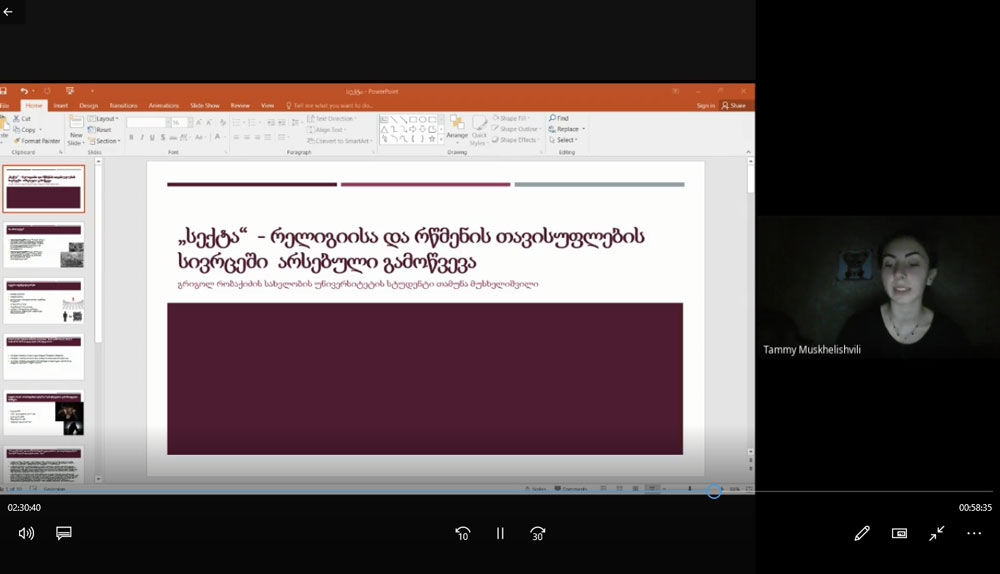
Task: Open the subtitles and captions menu
Action: pos(64,533)
